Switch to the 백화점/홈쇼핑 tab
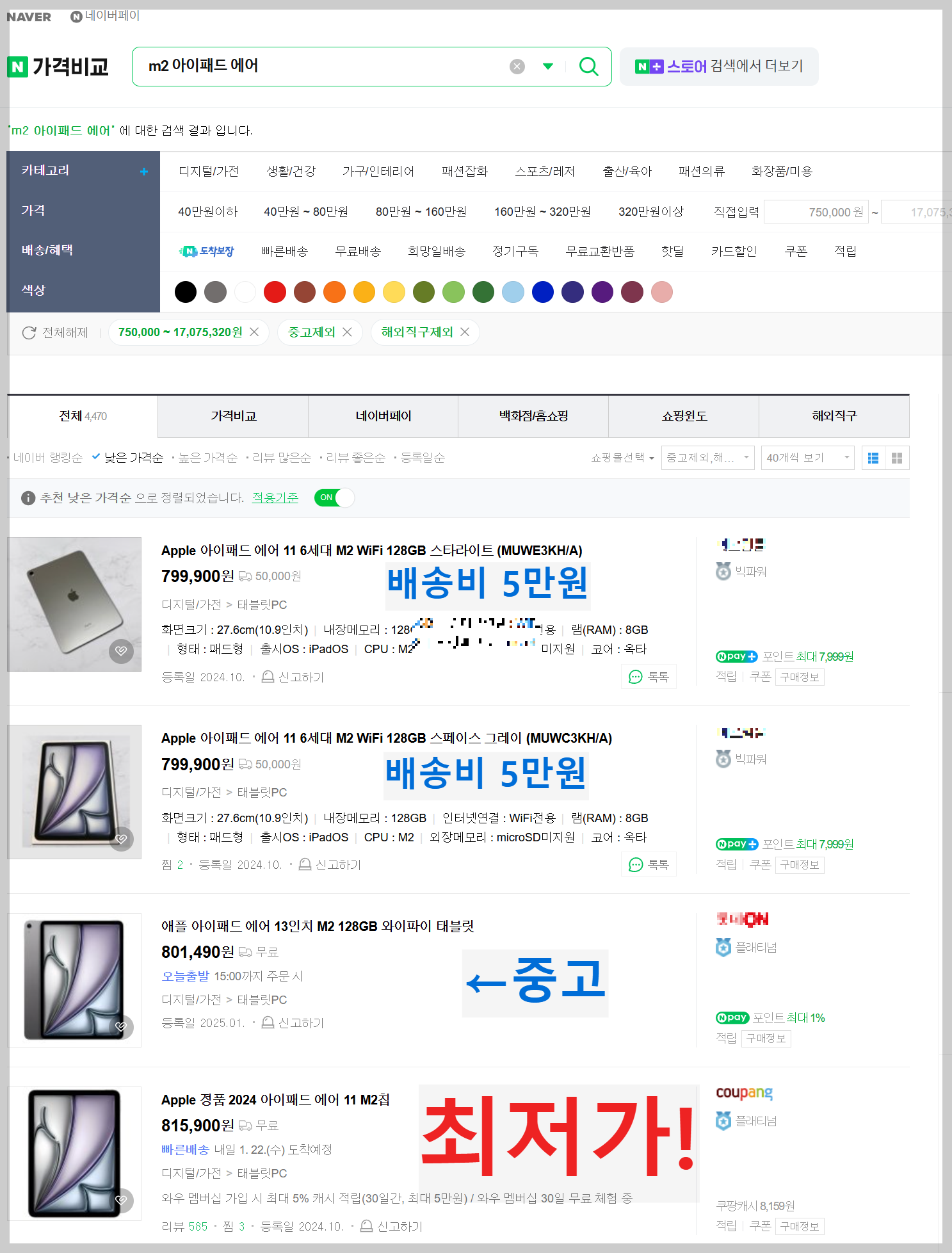952x1253 pixels. [533, 416]
